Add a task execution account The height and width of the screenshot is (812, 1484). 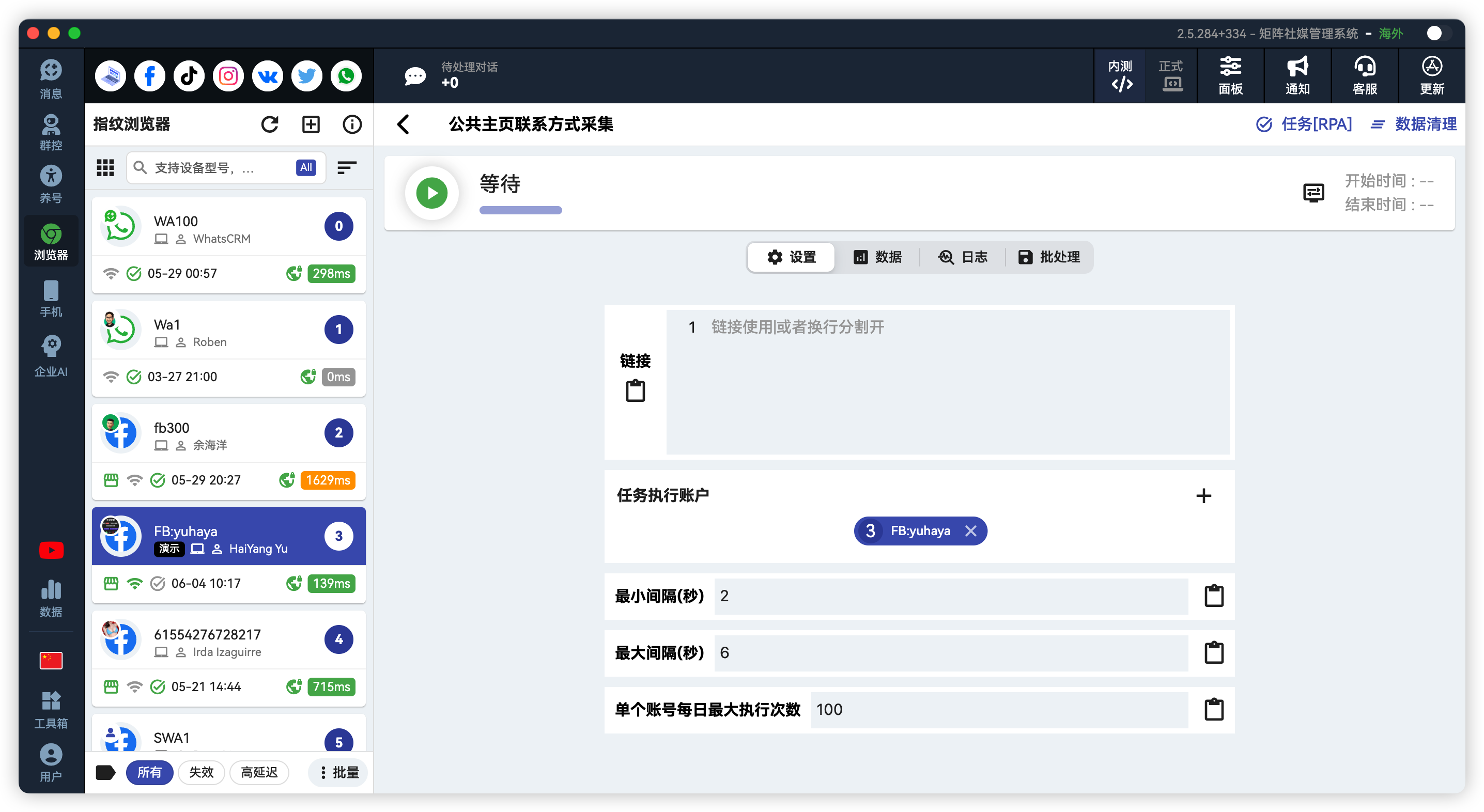1203,496
